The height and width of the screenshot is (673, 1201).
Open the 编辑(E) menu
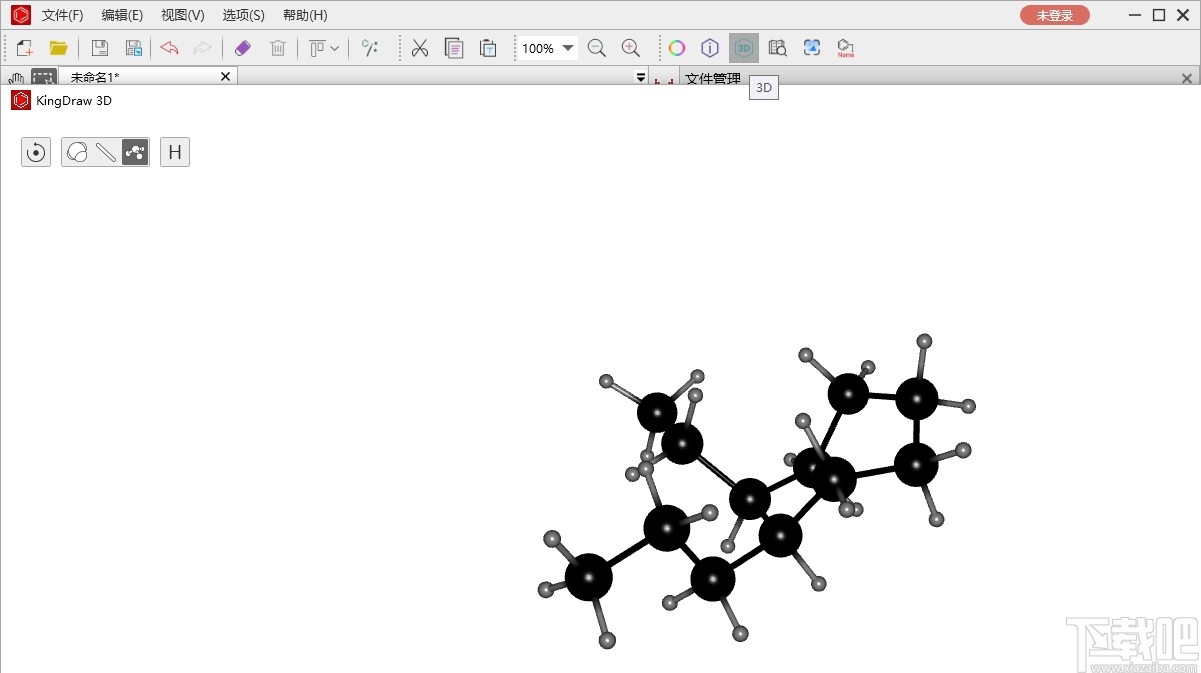(122, 15)
